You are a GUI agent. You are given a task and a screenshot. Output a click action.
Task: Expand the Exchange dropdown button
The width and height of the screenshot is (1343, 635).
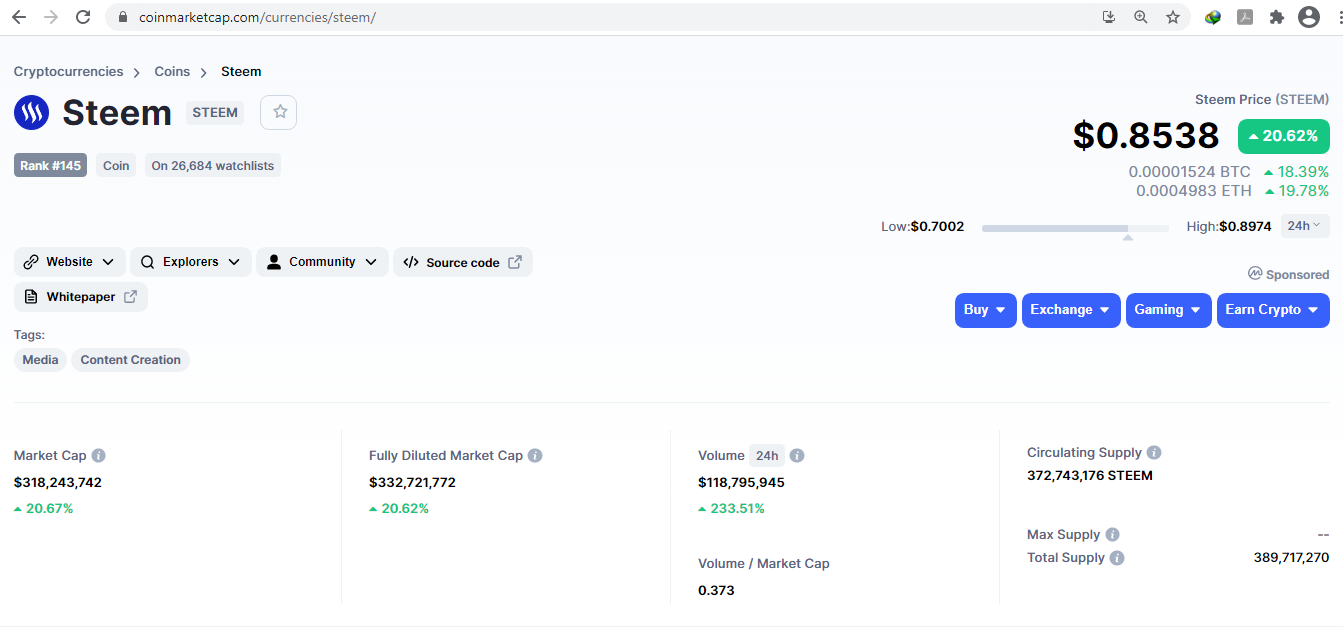click(x=1071, y=310)
